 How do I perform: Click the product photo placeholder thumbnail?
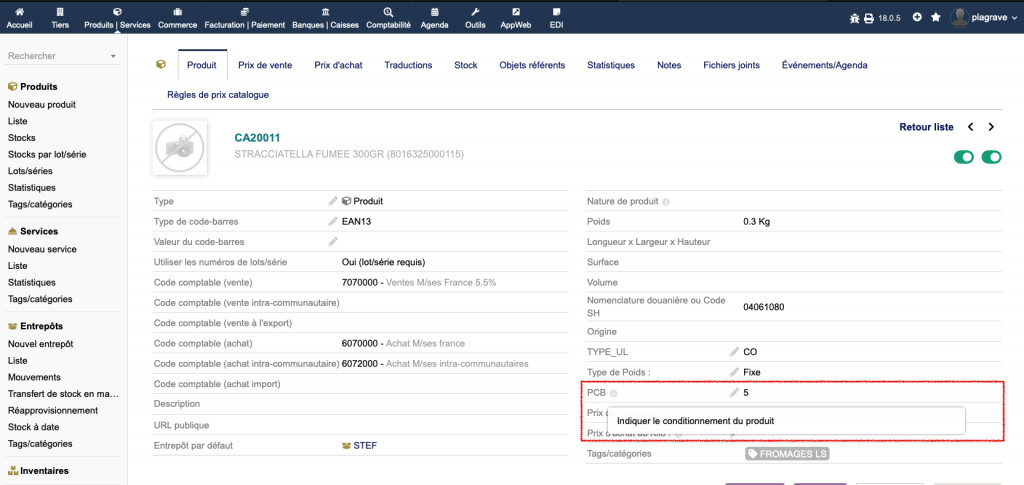pos(180,148)
